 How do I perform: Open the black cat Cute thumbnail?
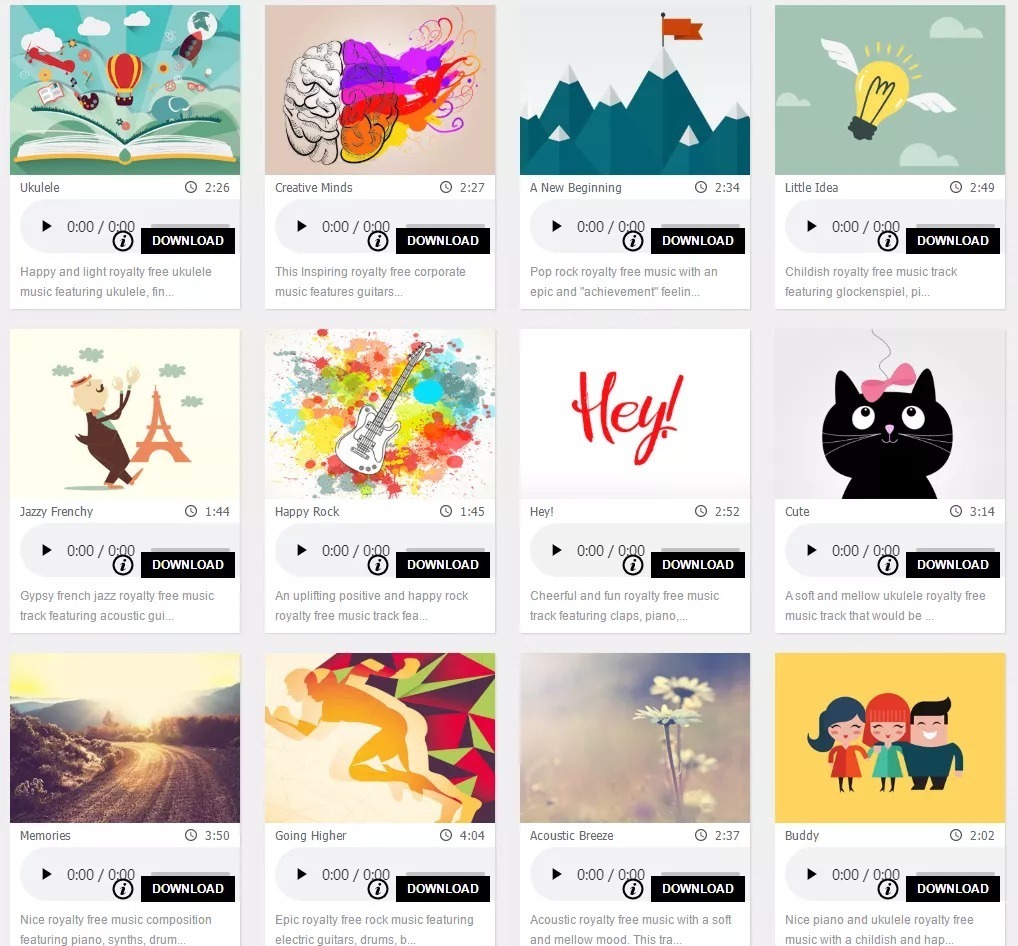(x=890, y=414)
